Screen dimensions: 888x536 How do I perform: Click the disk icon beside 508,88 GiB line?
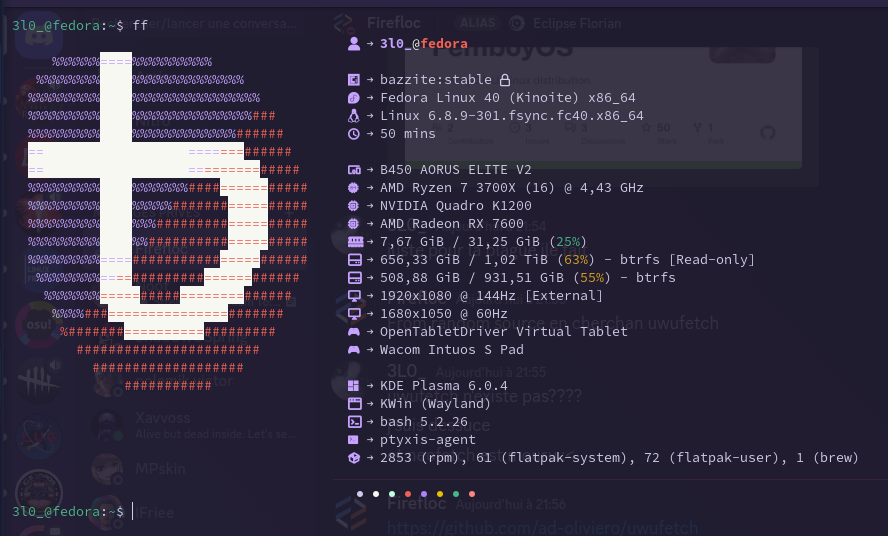coord(355,278)
